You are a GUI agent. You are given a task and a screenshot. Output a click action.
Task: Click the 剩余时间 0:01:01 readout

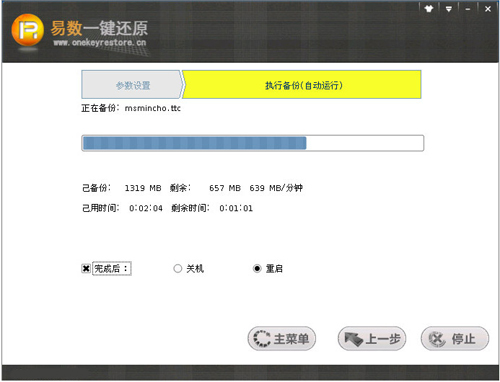tap(212, 208)
